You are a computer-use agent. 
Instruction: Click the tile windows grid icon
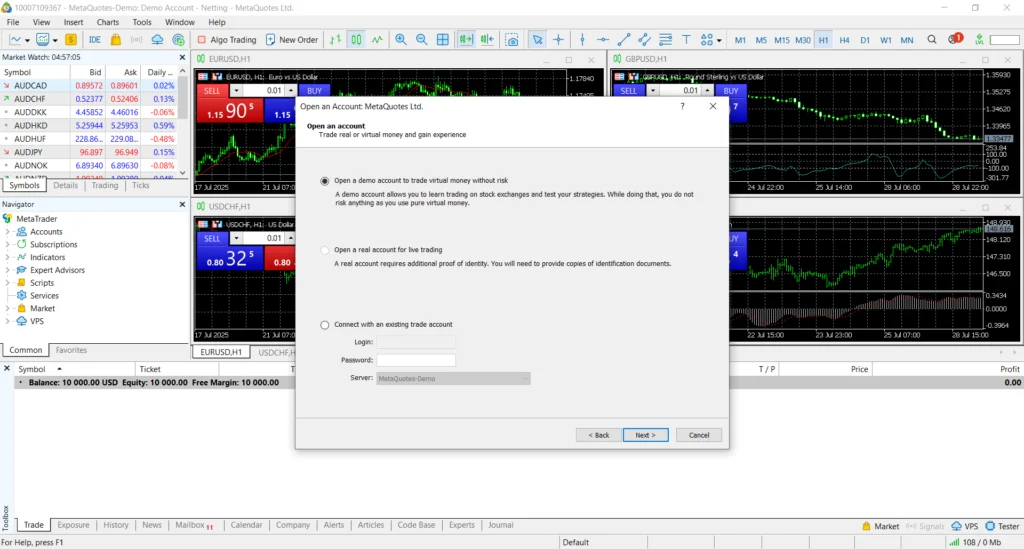(x=443, y=40)
